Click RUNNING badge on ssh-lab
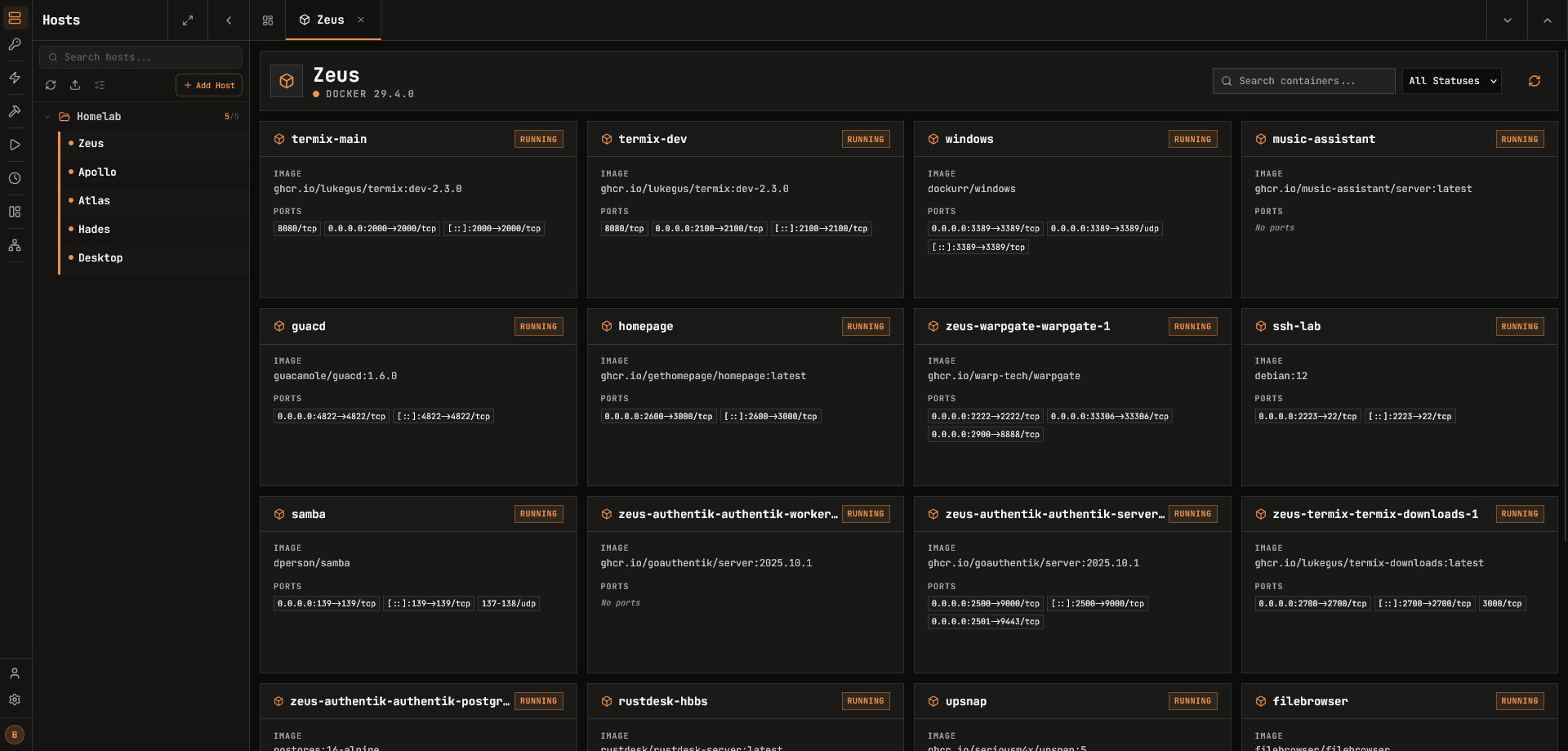The width and height of the screenshot is (1568, 751). point(1520,326)
